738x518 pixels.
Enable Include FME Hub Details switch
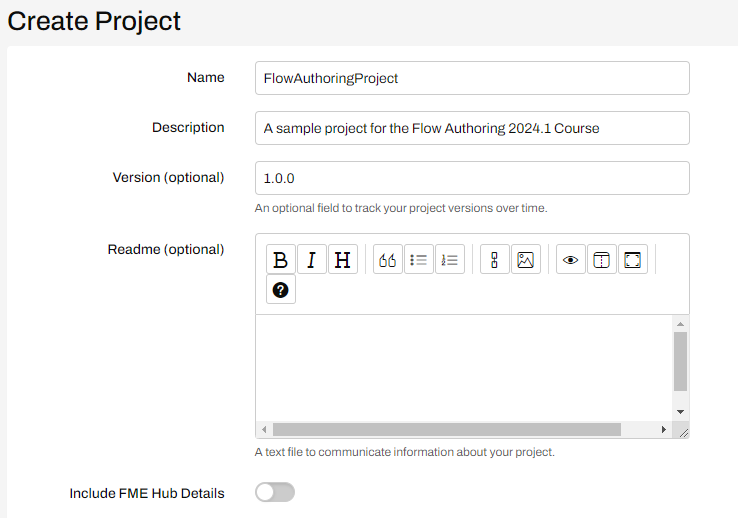pos(275,493)
